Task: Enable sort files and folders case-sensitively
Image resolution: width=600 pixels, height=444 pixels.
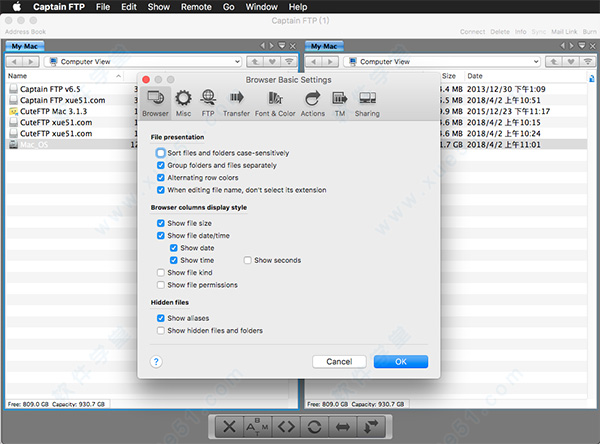Action: (161, 153)
